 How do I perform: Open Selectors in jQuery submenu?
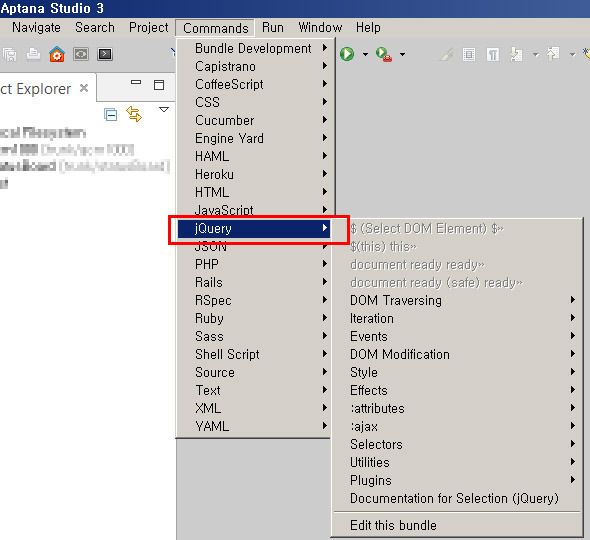click(457, 444)
